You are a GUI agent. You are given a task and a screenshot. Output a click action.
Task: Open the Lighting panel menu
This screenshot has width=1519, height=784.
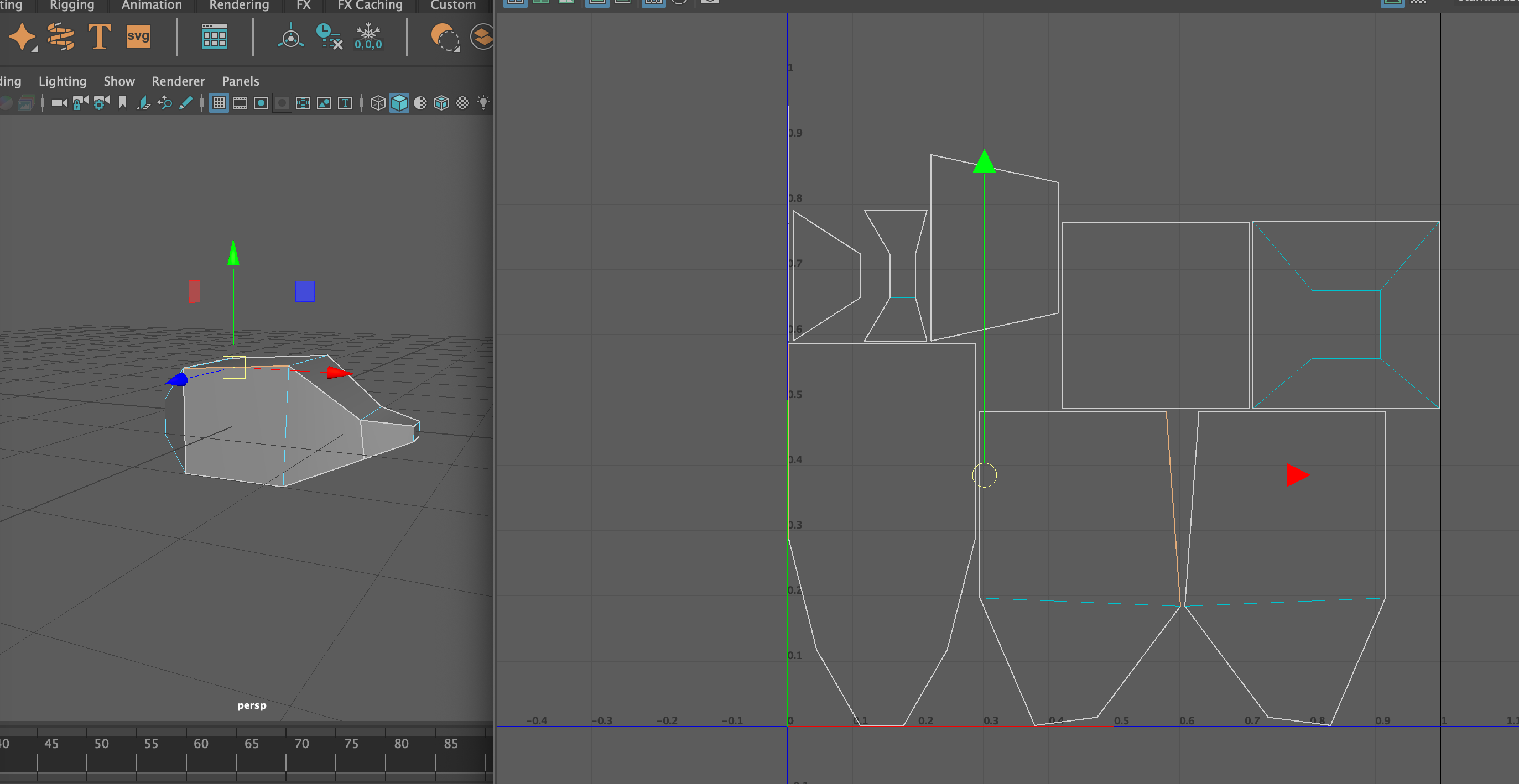pyautogui.click(x=63, y=81)
